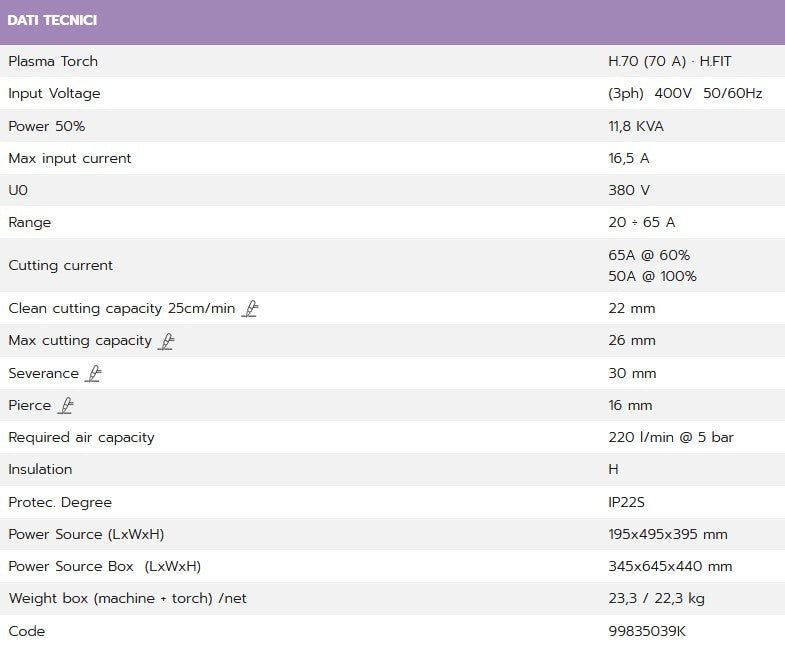This screenshot has height=646, width=785.
Task: Click the torch icon next to Severance
Action: (93, 373)
